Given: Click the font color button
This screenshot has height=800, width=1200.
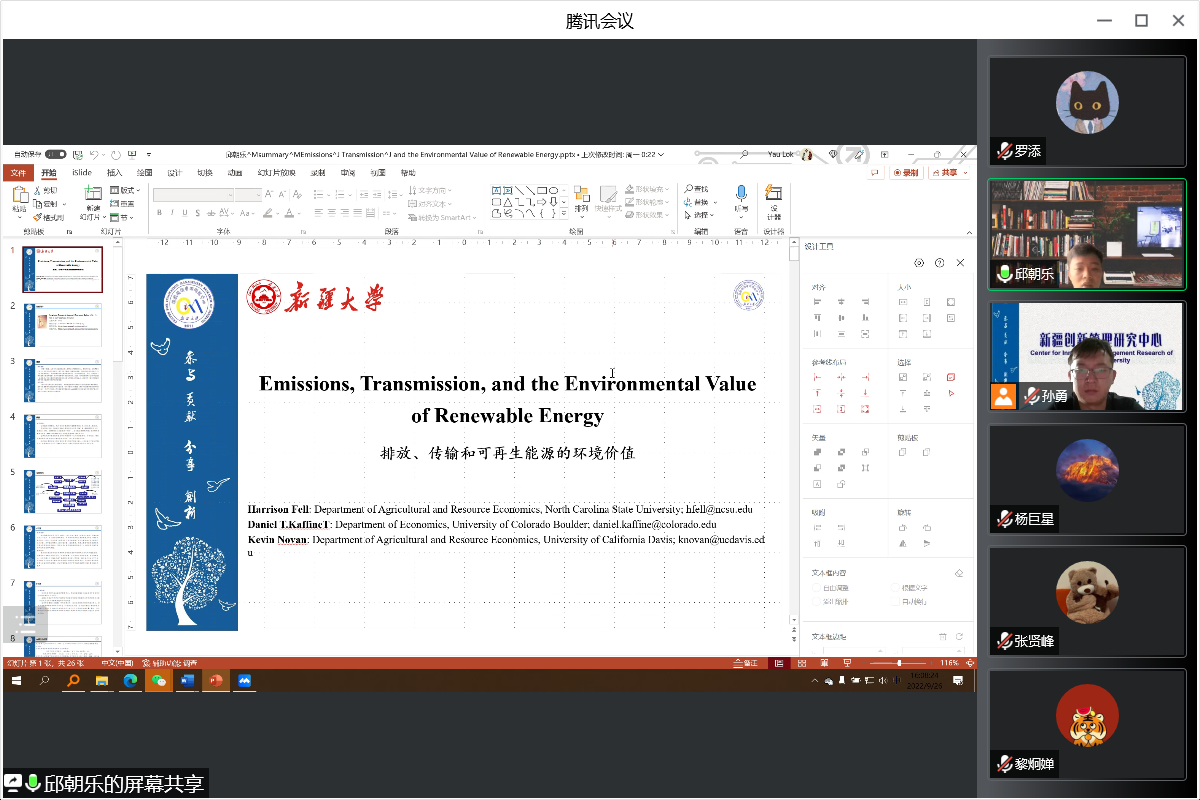Looking at the screenshot, I should coord(290,212).
